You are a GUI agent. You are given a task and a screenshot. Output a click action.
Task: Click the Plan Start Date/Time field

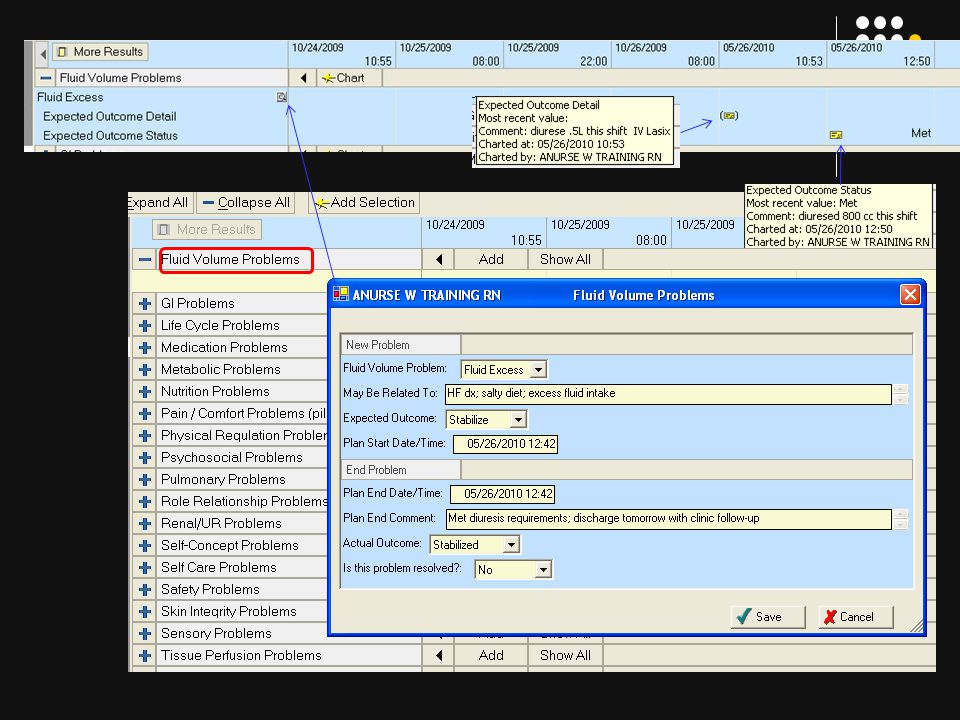(x=505, y=444)
